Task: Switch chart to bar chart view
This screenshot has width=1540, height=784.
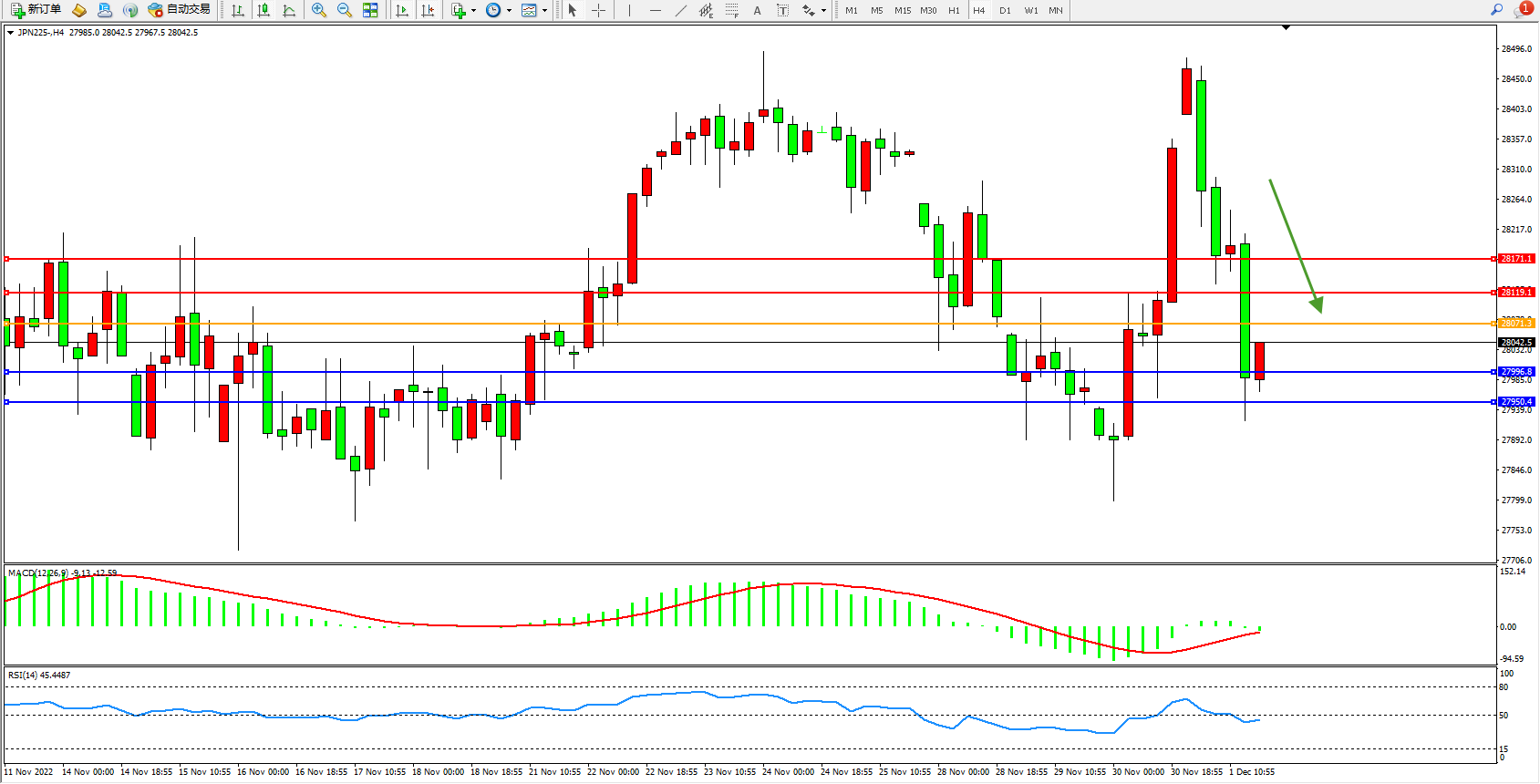Action: click(x=238, y=10)
